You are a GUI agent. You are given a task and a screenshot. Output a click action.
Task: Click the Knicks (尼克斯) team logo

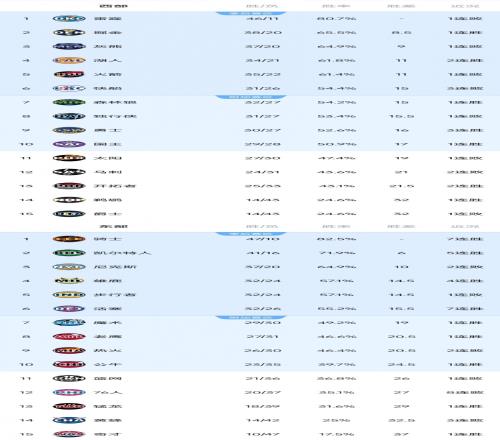[69, 267]
